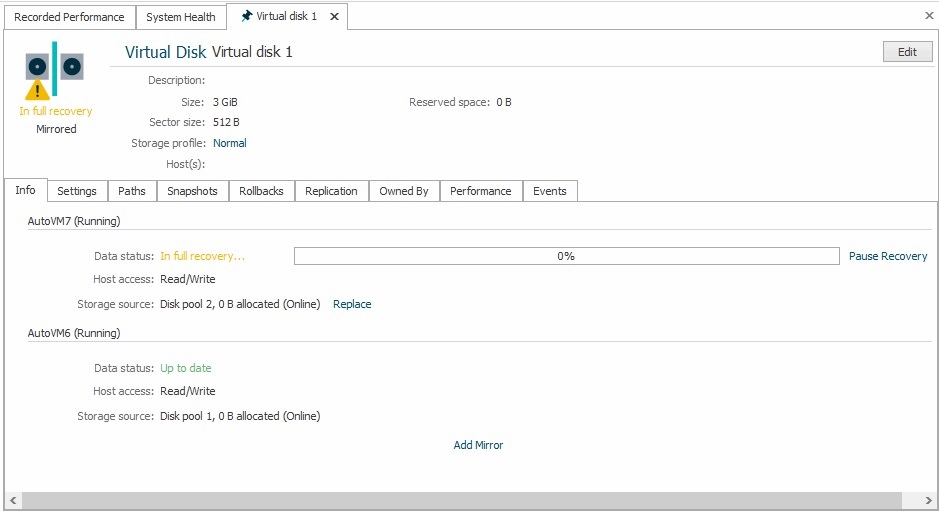The image size is (939, 513).
Task: View the Replication tab
Action: tap(331, 191)
